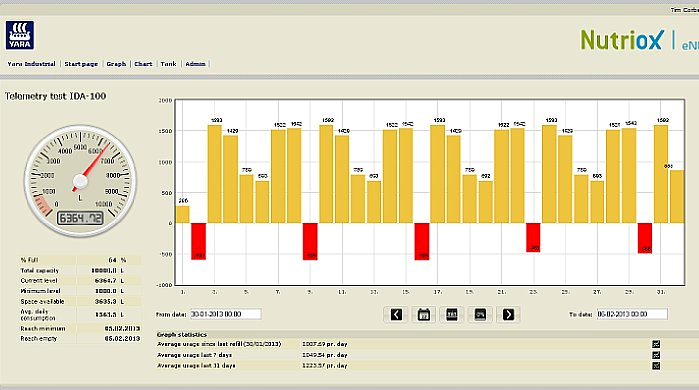Select the 'Space available' row label
This screenshot has width=699, height=390.
(x=42, y=302)
